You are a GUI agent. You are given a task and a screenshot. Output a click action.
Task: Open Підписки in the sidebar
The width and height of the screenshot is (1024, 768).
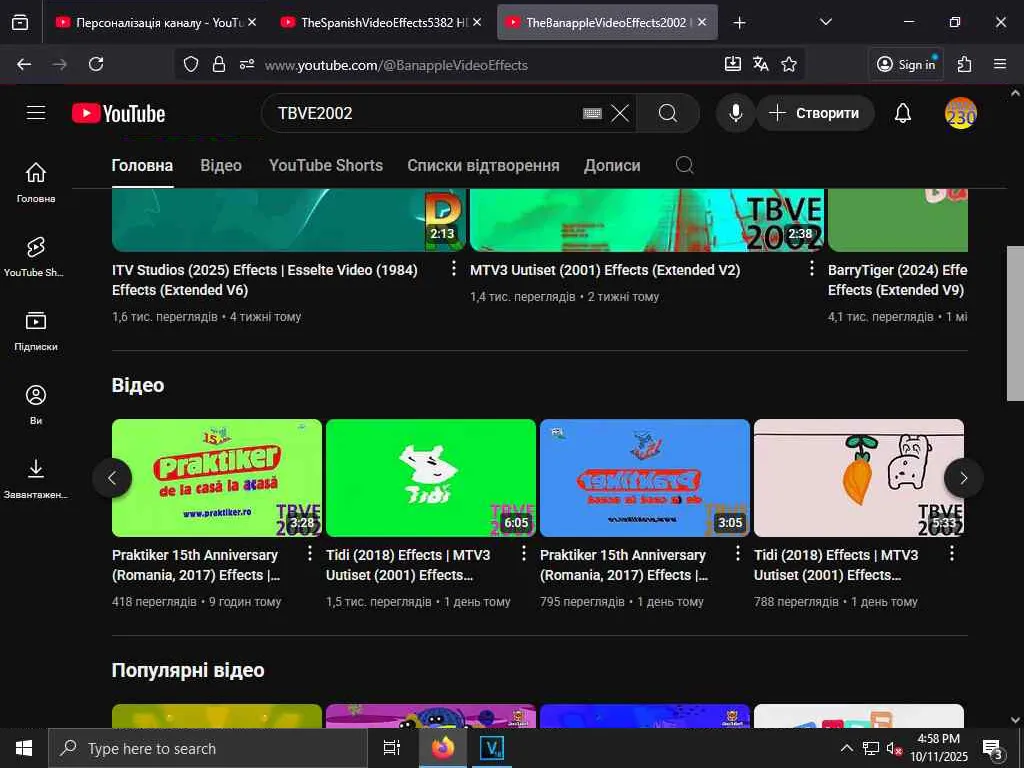36,331
